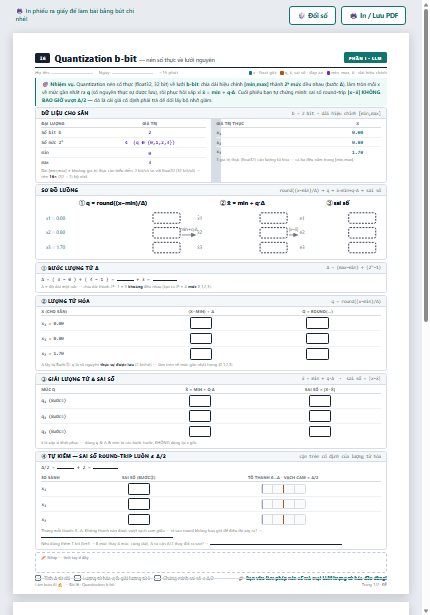
Task: Click the TỰ KIỂM section title
Action: (103, 456)
